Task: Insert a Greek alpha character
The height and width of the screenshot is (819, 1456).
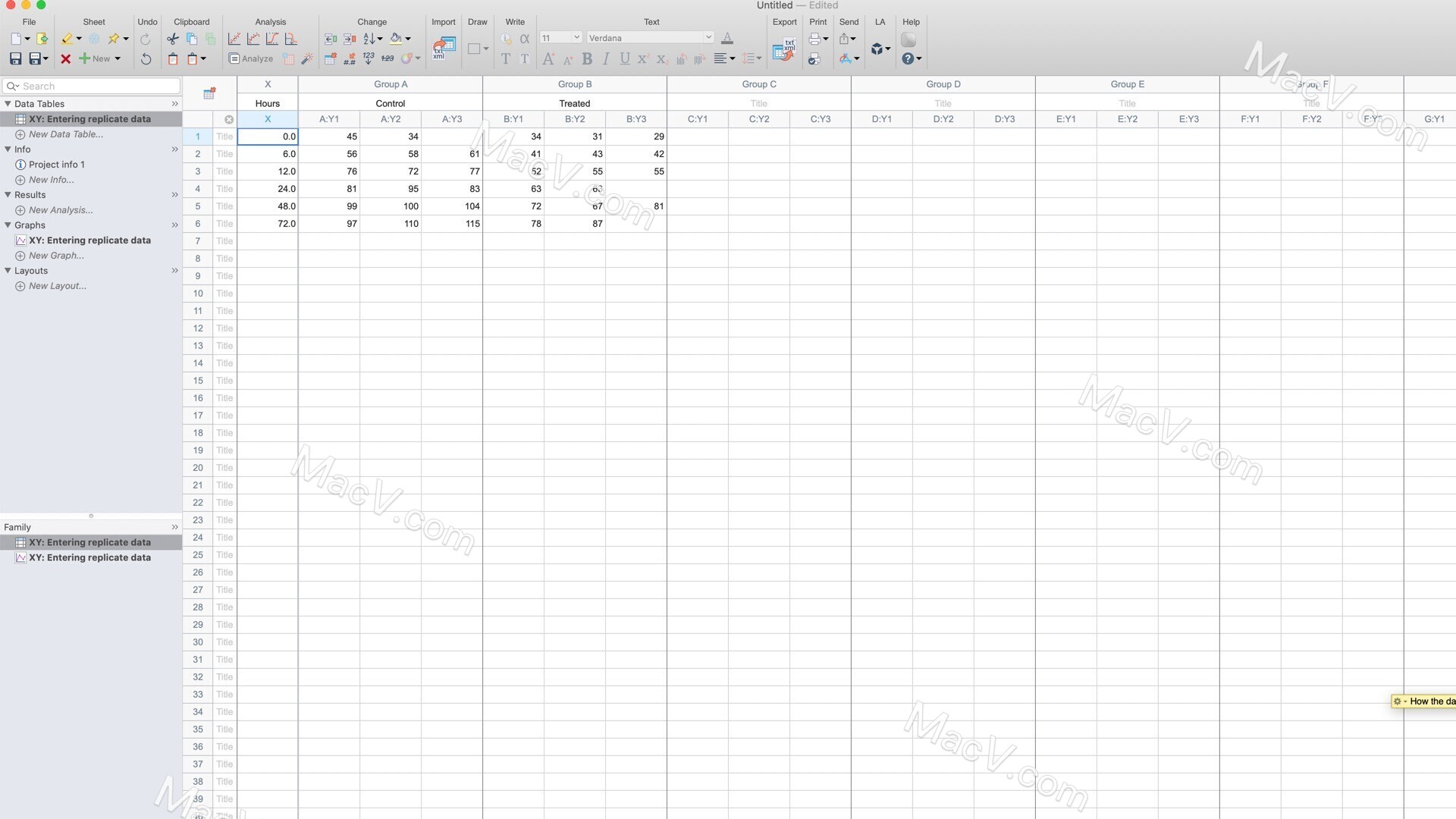Action: tap(525, 39)
